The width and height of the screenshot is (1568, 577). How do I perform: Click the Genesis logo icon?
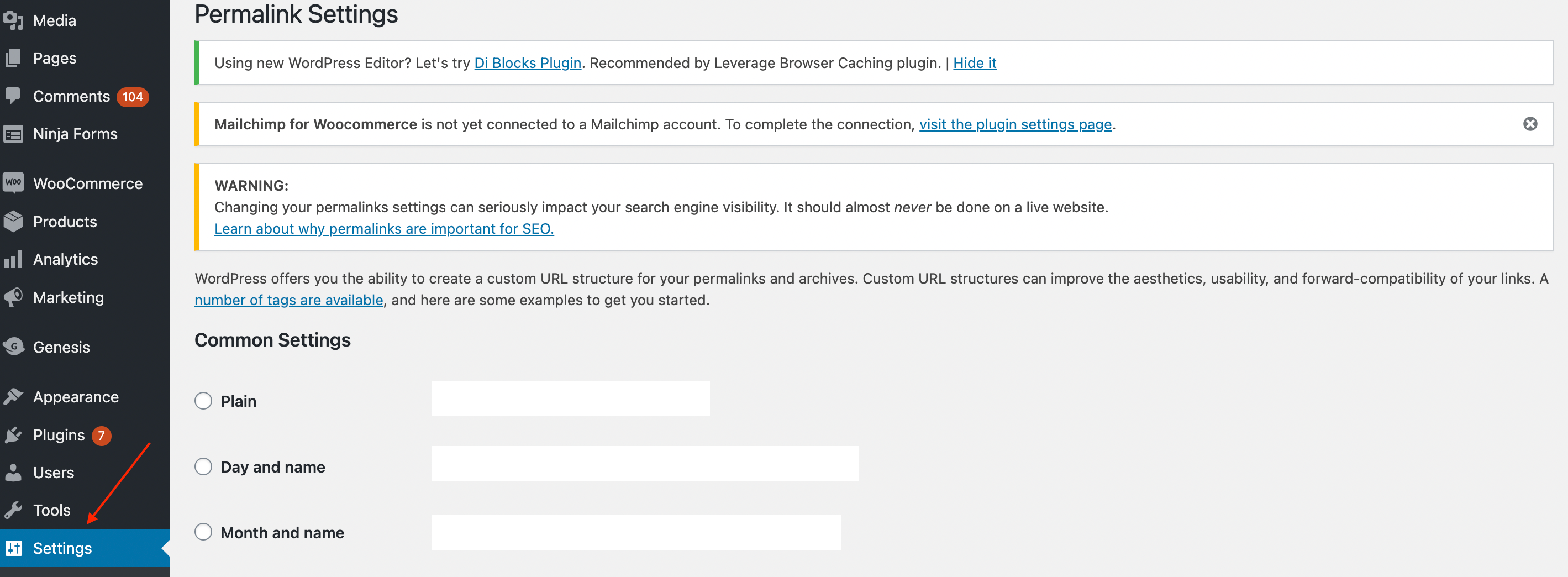coord(13,347)
